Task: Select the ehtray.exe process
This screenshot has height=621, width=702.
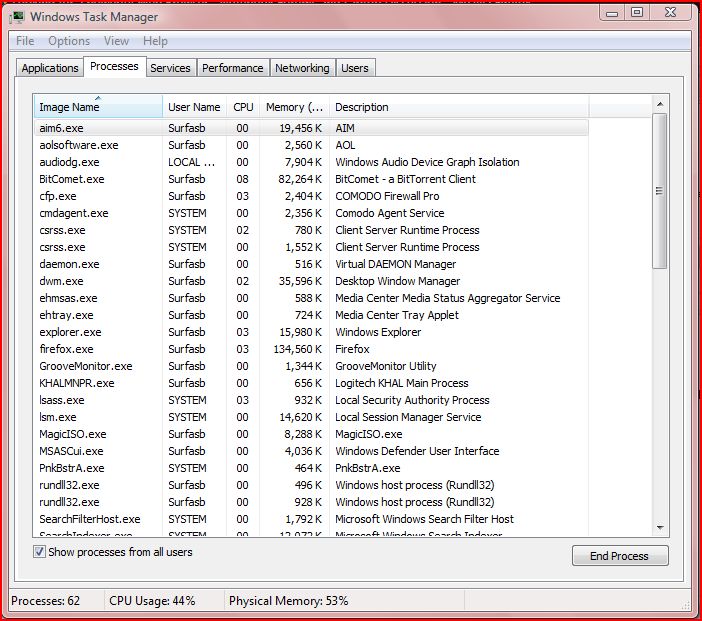Action: point(311,315)
